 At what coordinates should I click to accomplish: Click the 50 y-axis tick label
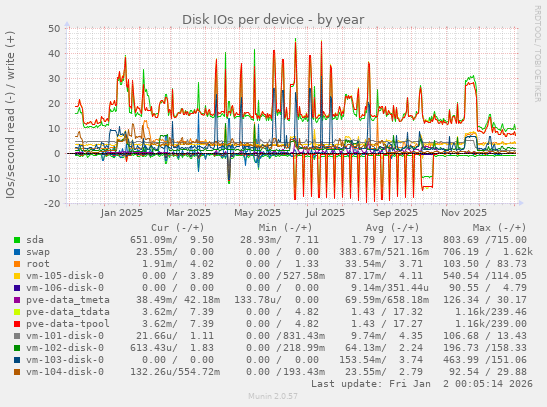pos(54,29)
